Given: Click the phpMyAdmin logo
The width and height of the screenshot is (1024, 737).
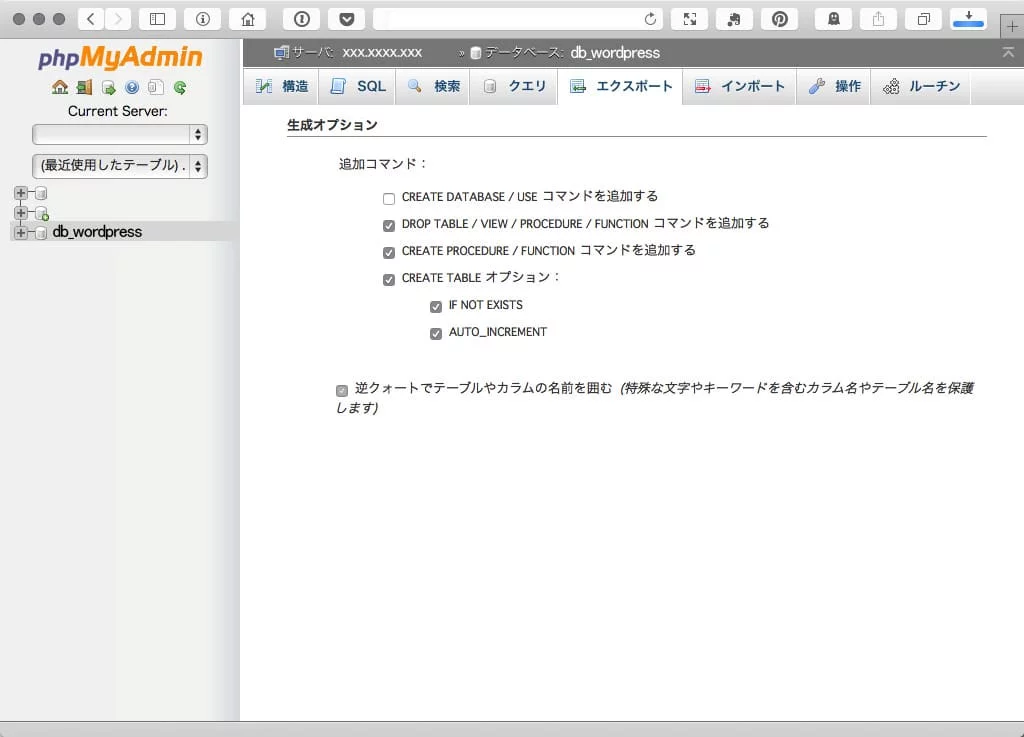Looking at the screenshot, I should coord(120,57).
